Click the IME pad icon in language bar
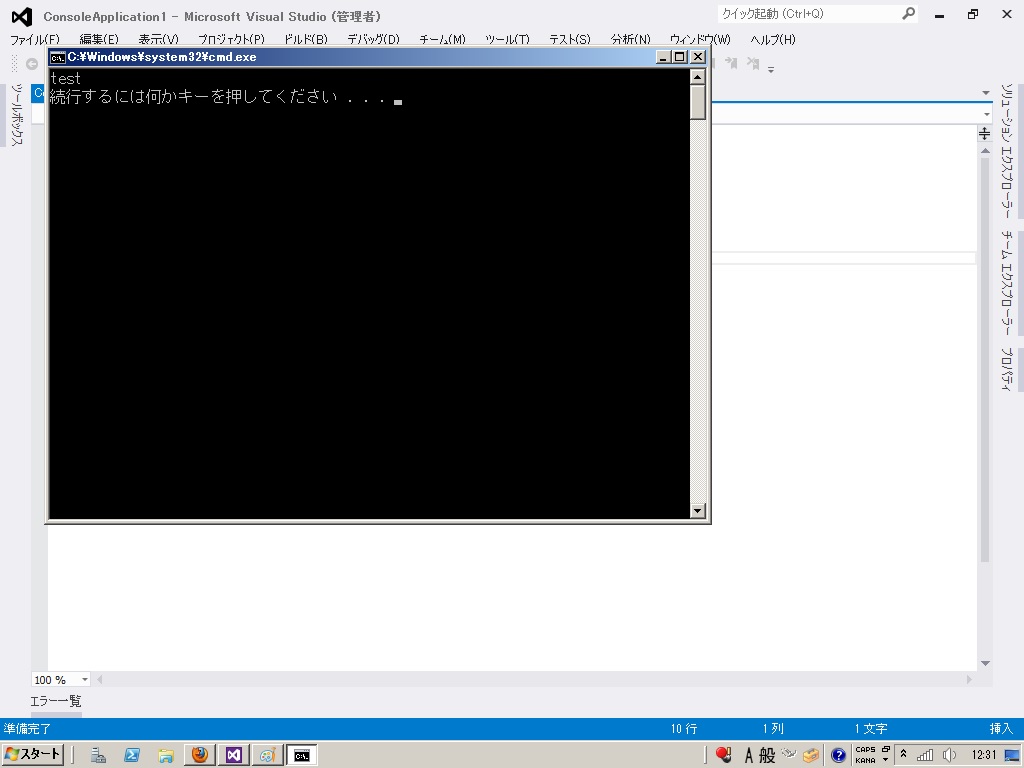The width and height of the screenshot is (1024, 768). 790,754
